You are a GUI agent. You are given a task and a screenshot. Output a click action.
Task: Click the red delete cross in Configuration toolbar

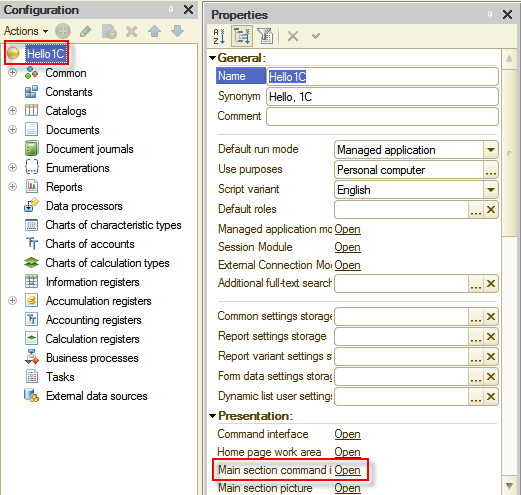click(131, 32)
